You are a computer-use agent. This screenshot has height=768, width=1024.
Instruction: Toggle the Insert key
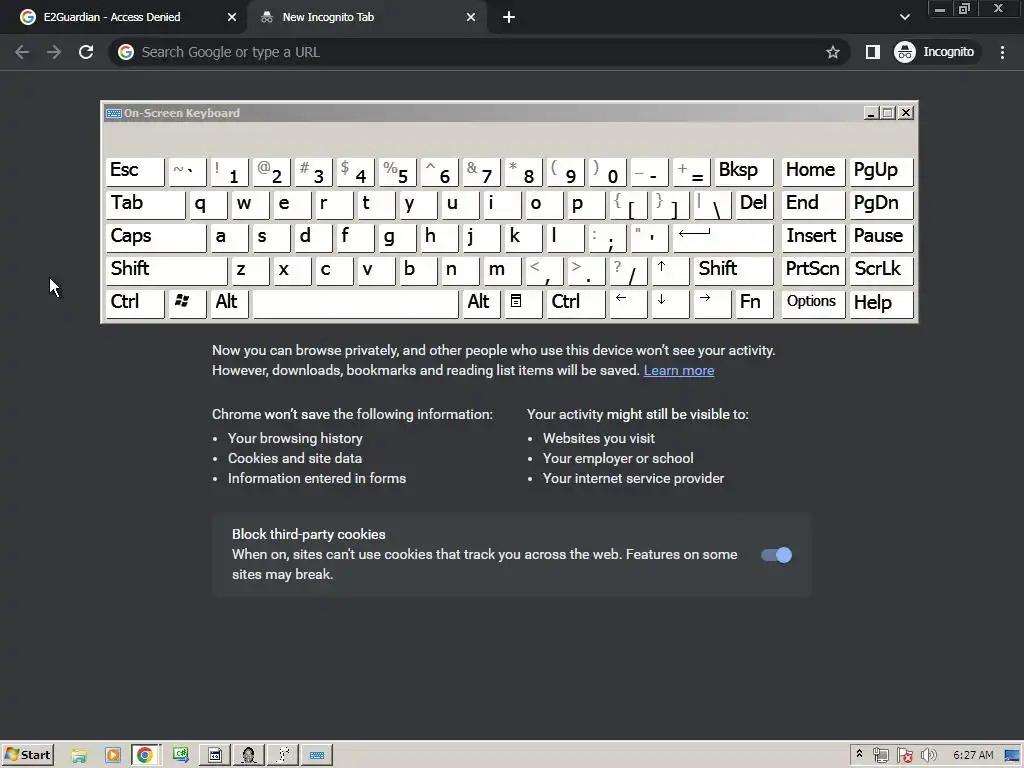pos(813,237)
